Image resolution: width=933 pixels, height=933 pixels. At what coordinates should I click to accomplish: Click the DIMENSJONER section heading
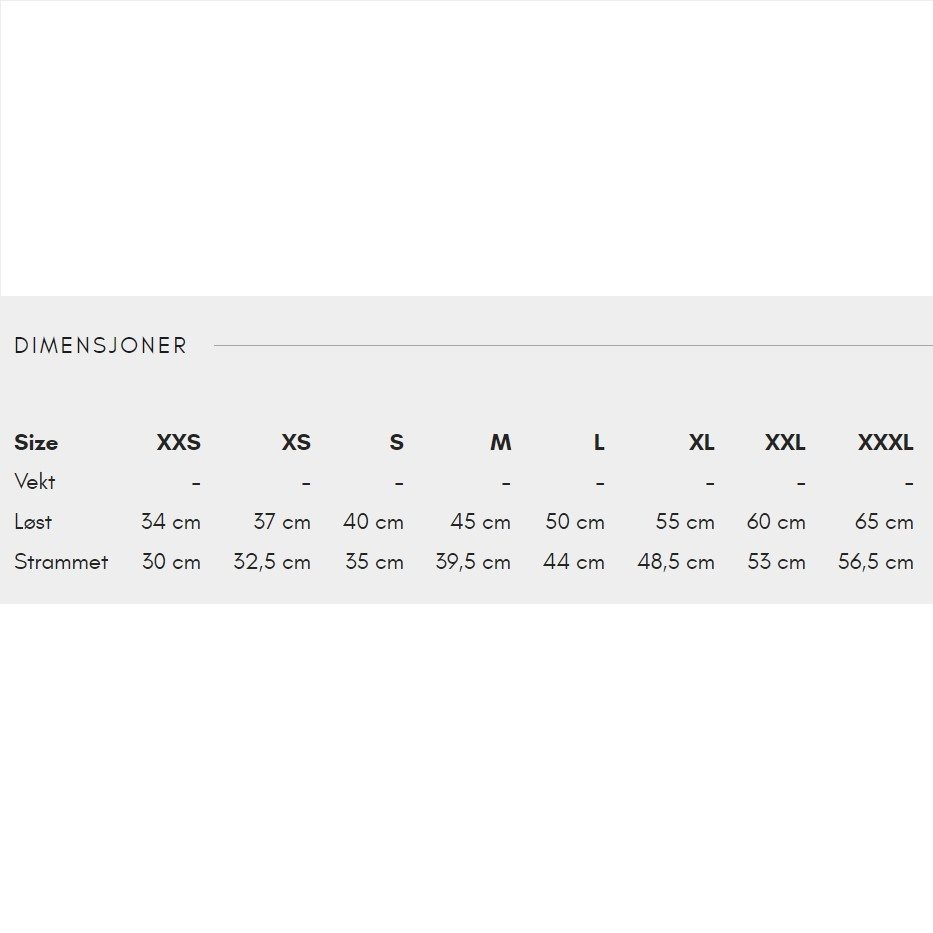101,346
